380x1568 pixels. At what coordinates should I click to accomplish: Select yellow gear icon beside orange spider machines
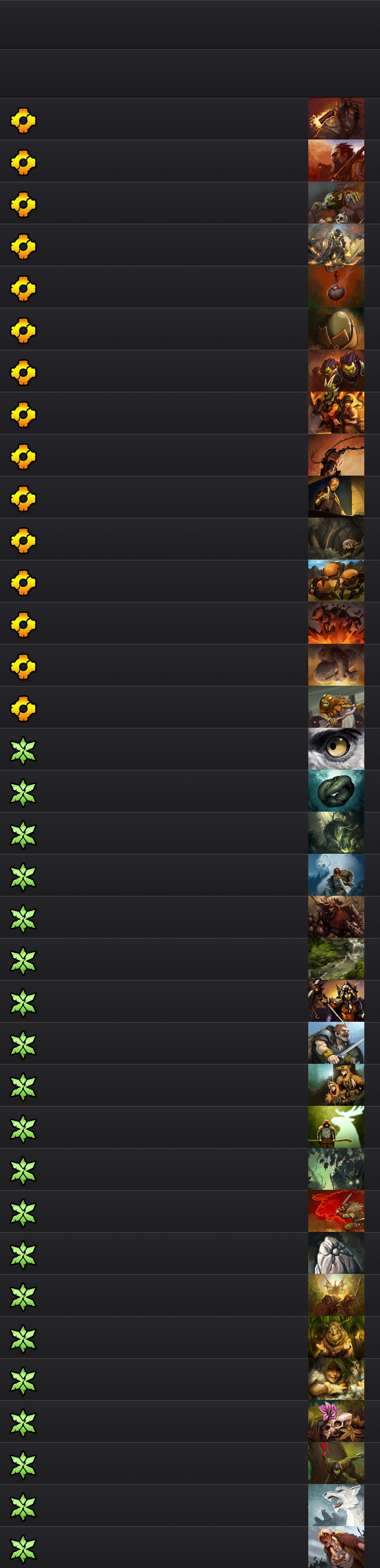click(23, 583)
